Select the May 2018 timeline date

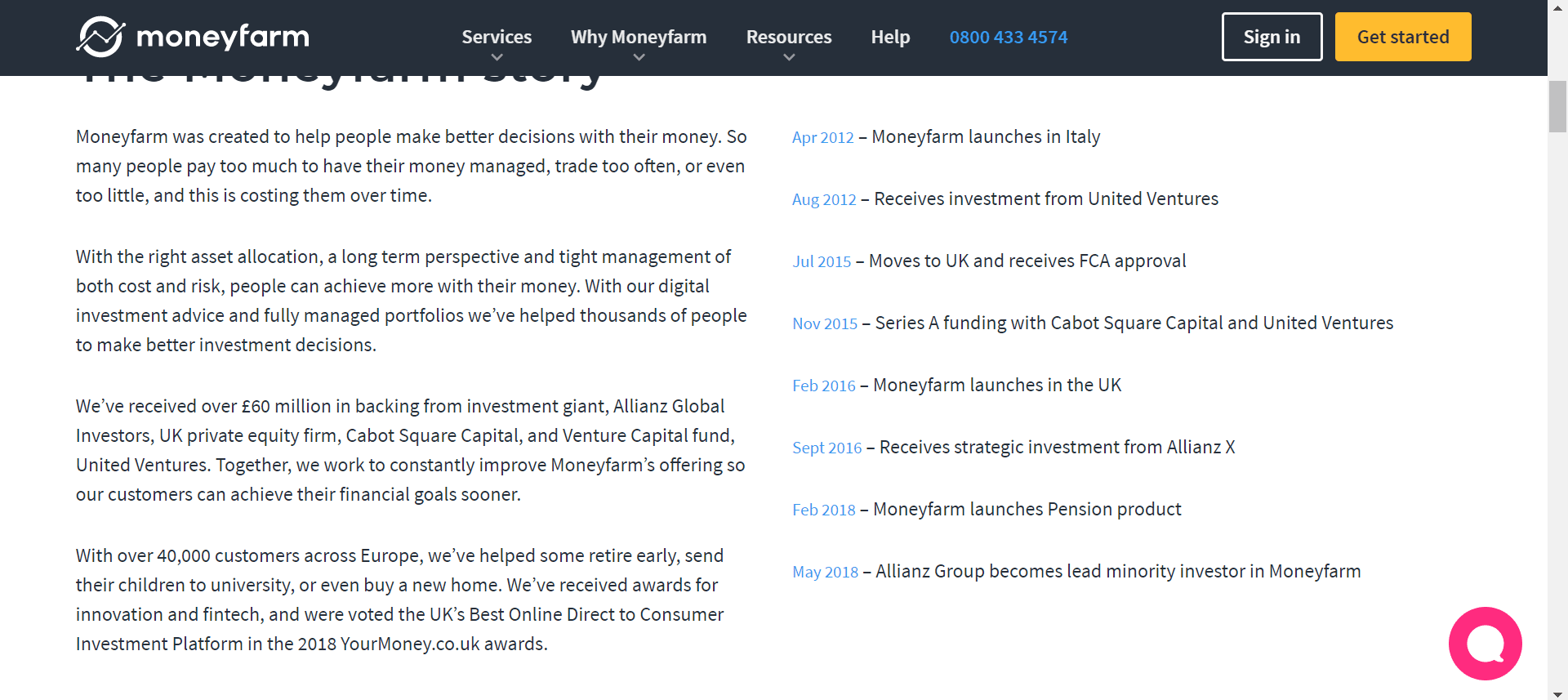point(826,572)
